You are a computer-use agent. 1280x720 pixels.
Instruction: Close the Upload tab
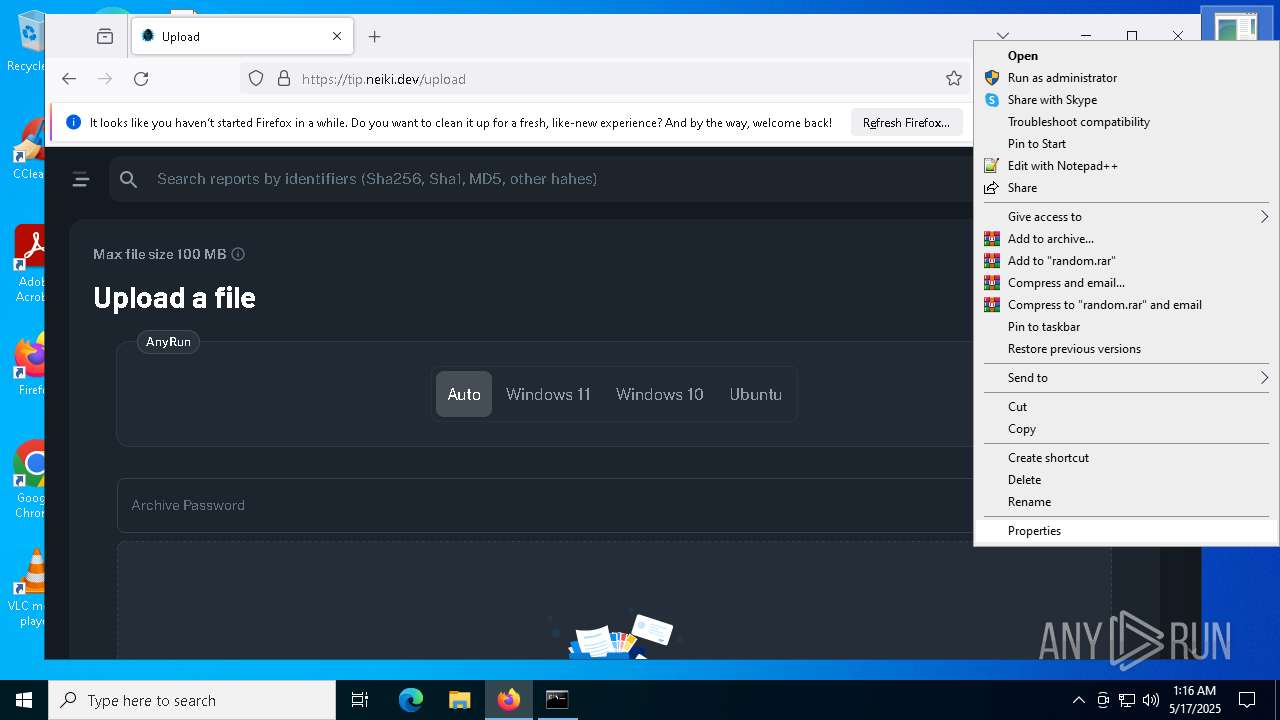(337, 36)
